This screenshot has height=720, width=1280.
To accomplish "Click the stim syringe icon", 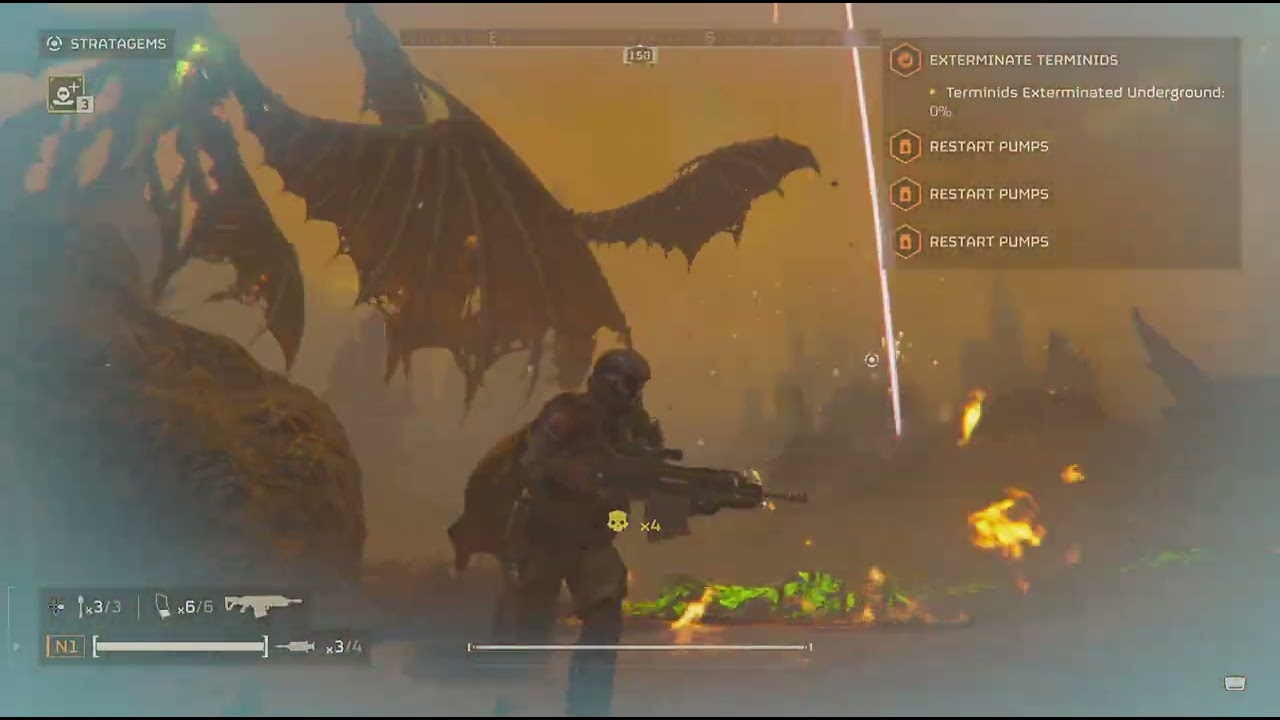I will [296, 647].
